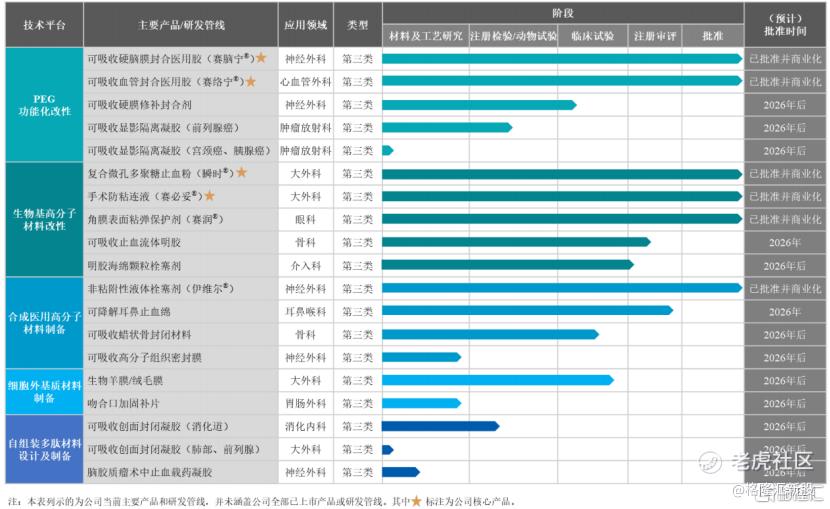Click the star symbol in the footnote
Screen dimensions: 830x509
pyautogui.click(x=417, y=501)
